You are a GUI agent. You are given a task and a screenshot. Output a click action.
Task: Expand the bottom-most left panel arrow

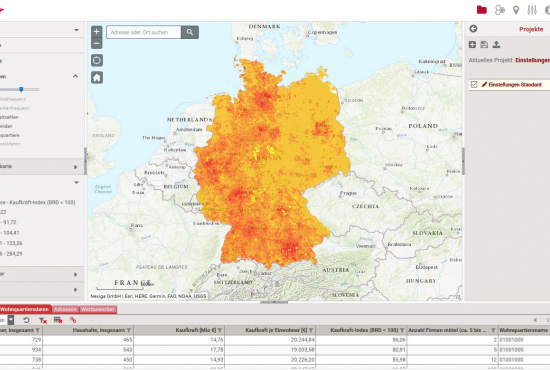75,290
